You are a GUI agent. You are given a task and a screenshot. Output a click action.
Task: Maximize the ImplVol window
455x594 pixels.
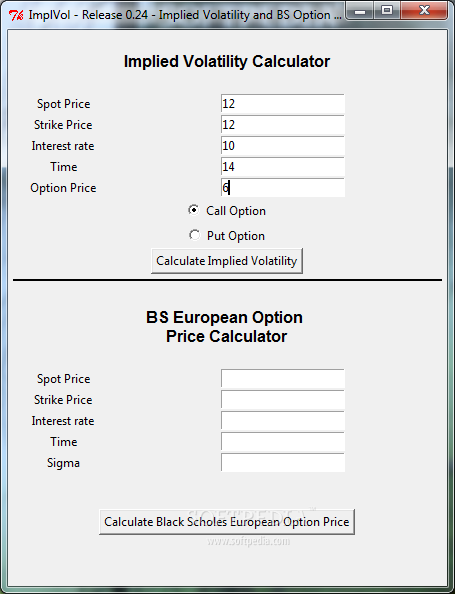[x=386, y=11]
